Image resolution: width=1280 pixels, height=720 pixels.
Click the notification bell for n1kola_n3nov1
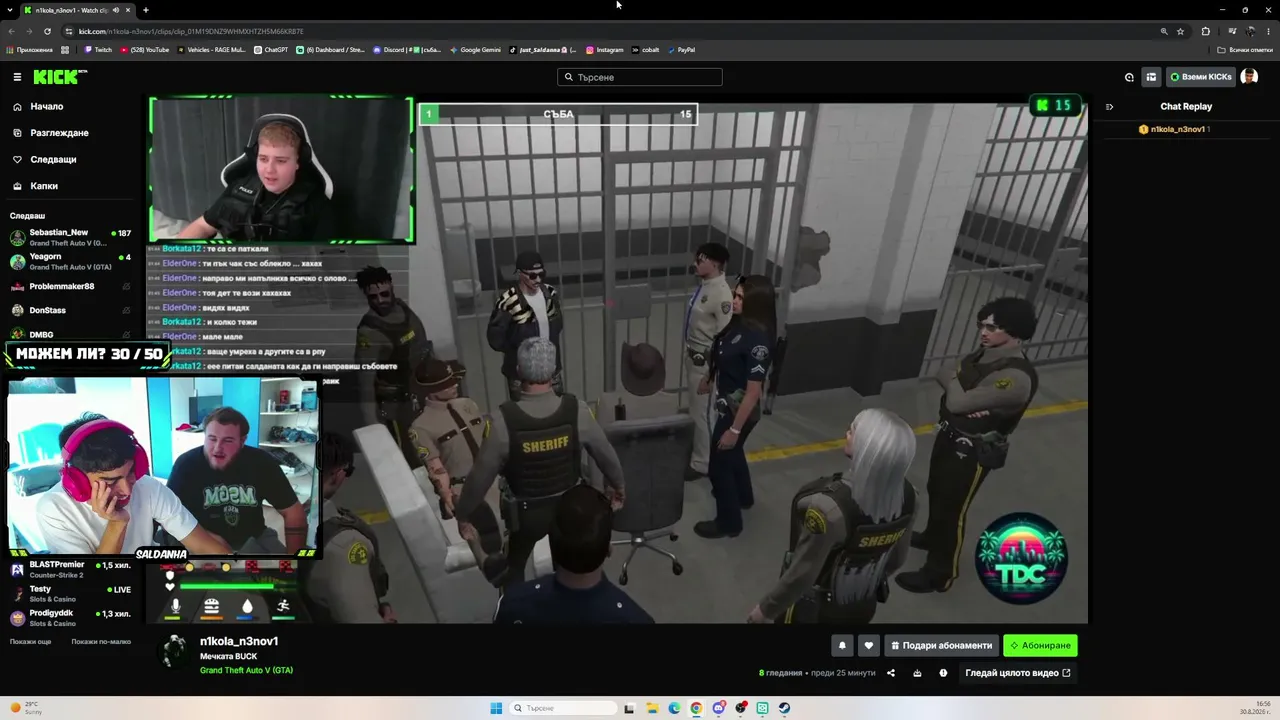pos(842,645)
